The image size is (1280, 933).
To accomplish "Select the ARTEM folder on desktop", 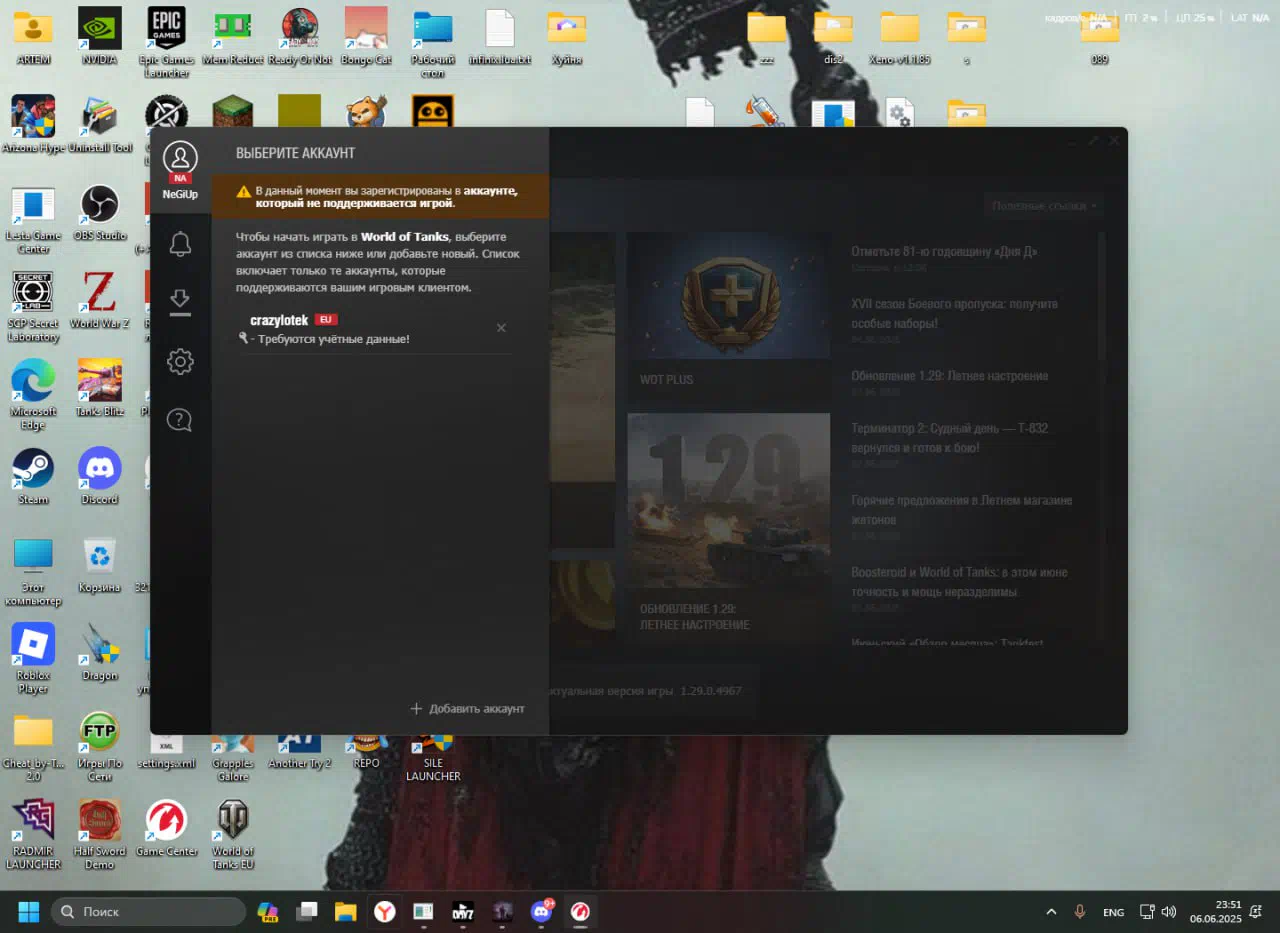I will (33, 38).
